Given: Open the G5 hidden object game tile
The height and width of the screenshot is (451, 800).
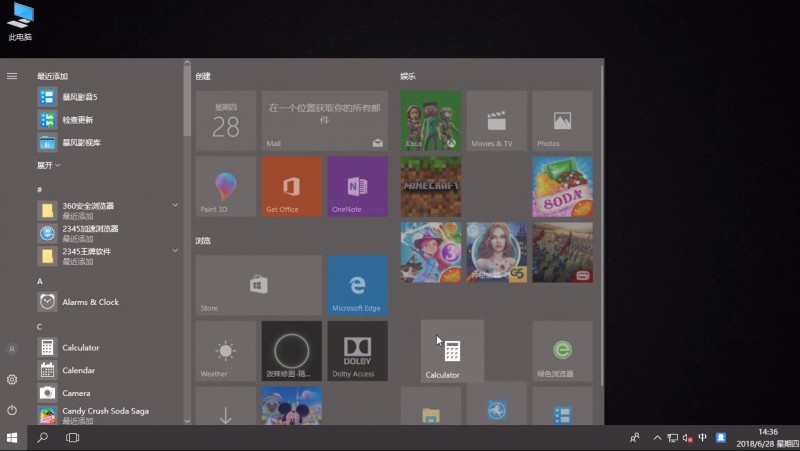Looking at the screenshot, I should (497, 253).
